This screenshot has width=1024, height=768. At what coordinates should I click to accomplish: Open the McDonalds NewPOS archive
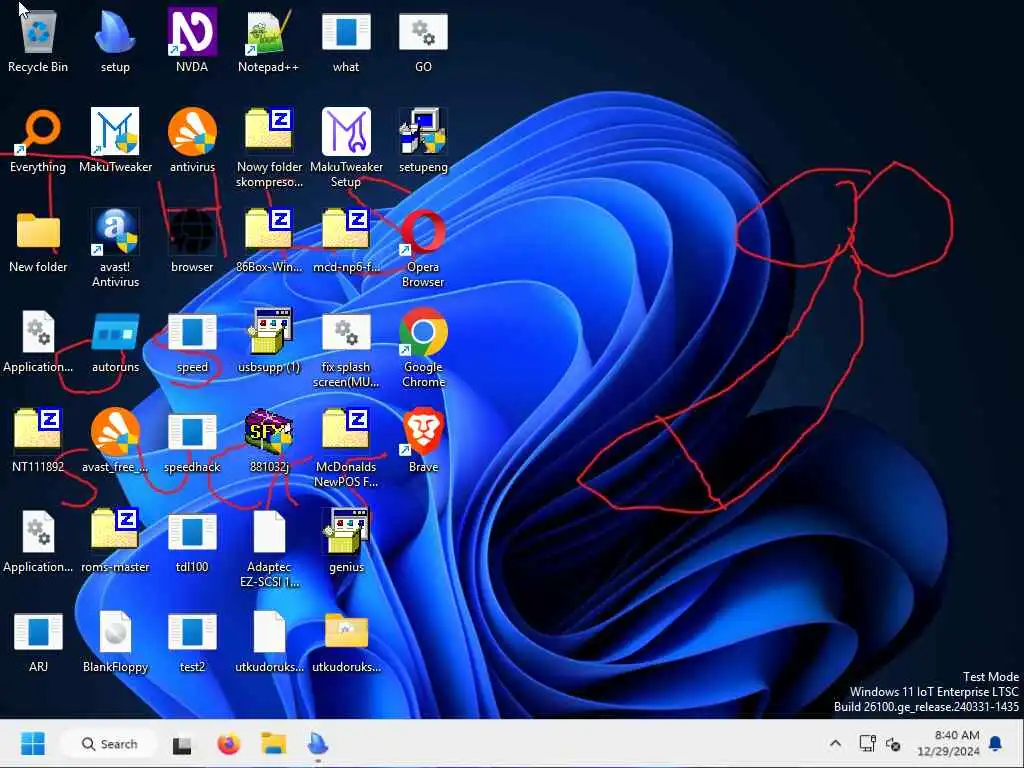pyautogui.click(x=346, y=449)
